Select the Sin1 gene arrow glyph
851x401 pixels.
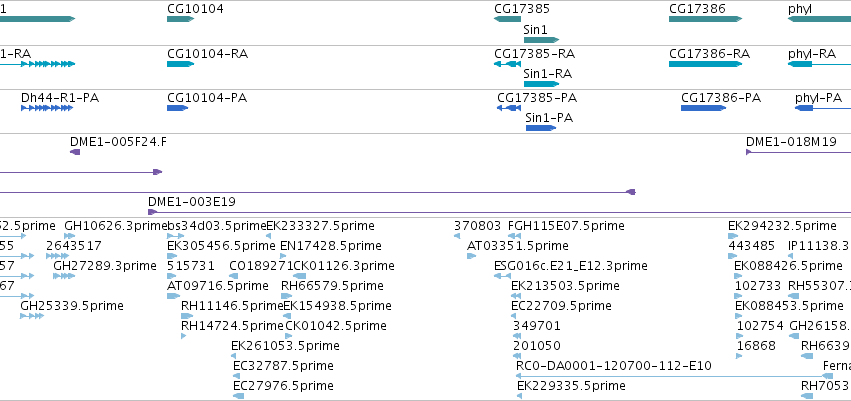coord(541,40)
